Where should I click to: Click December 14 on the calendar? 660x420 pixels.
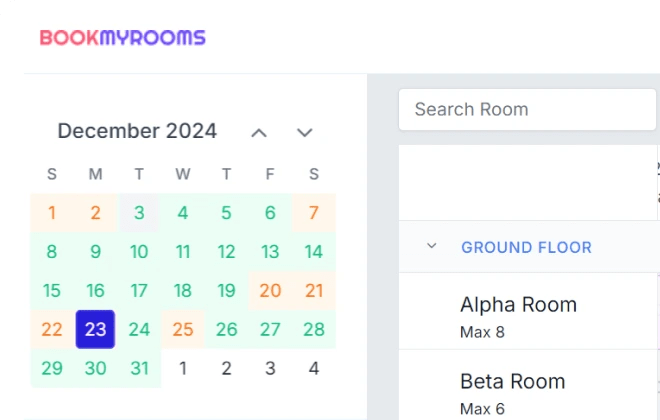314,252
